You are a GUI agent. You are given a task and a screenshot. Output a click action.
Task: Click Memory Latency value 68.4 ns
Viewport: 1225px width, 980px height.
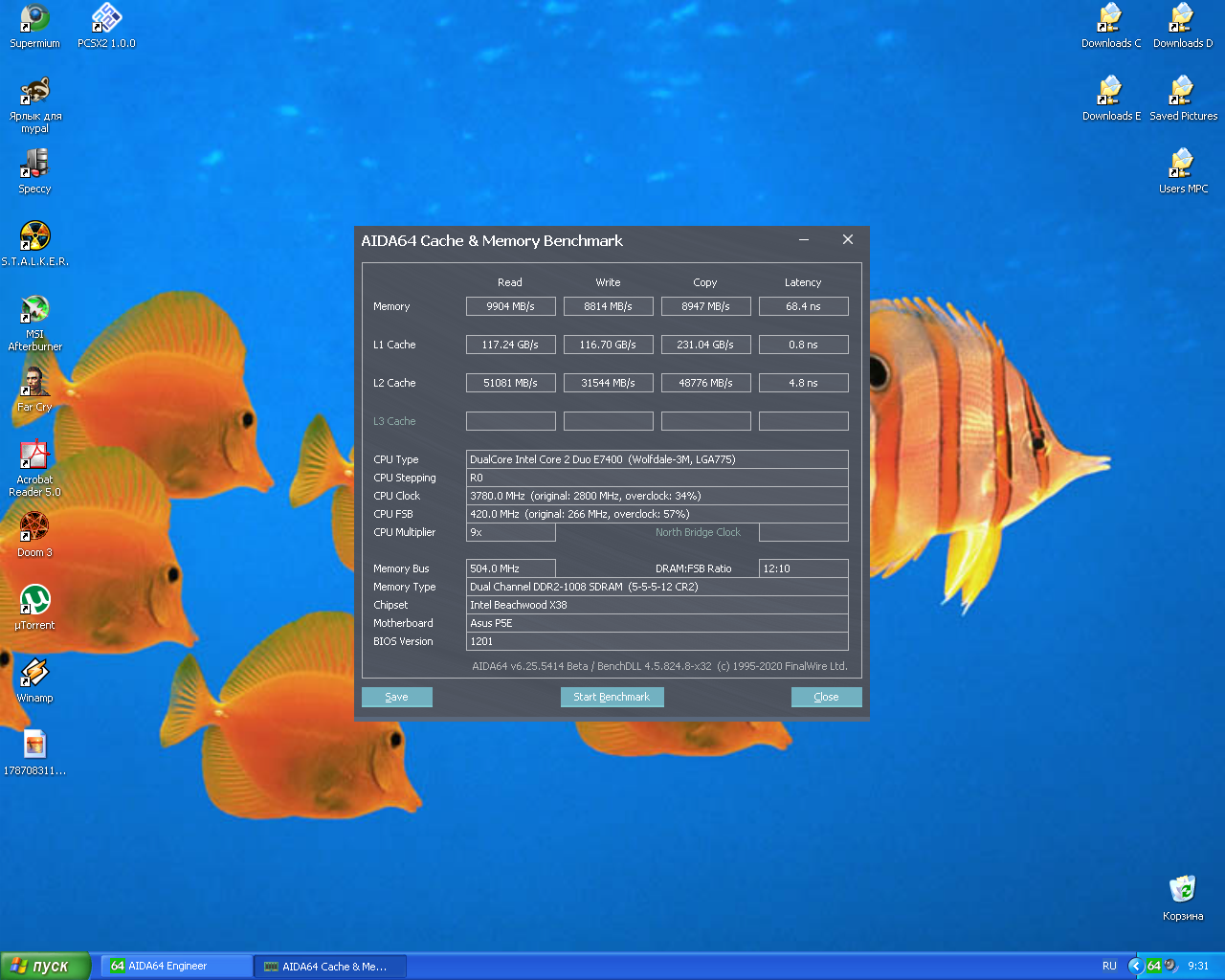tap(804, 306)
